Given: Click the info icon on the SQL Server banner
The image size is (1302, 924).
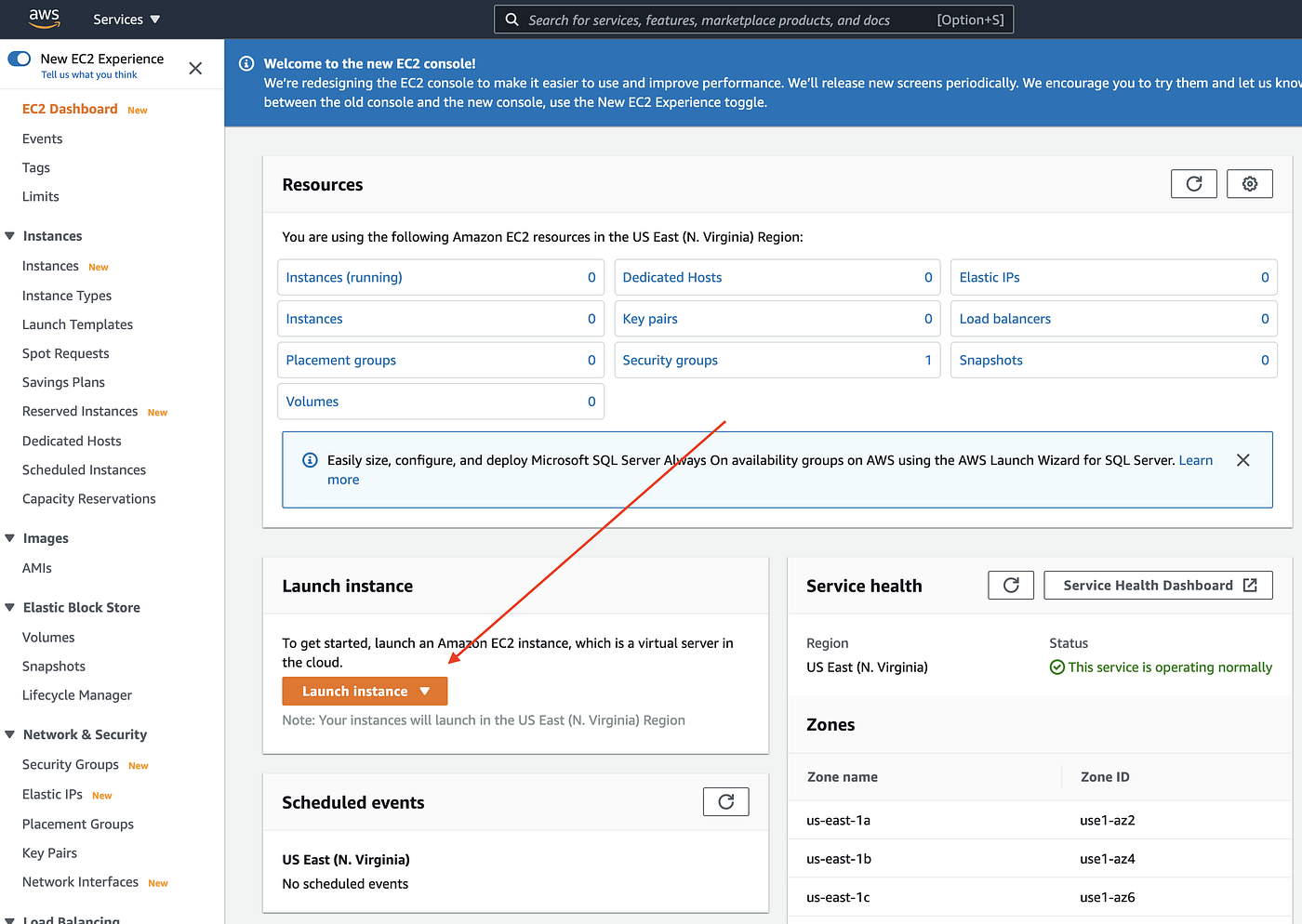Looking at the screenshot, I should pyautogui.click(x=310, y=459).
